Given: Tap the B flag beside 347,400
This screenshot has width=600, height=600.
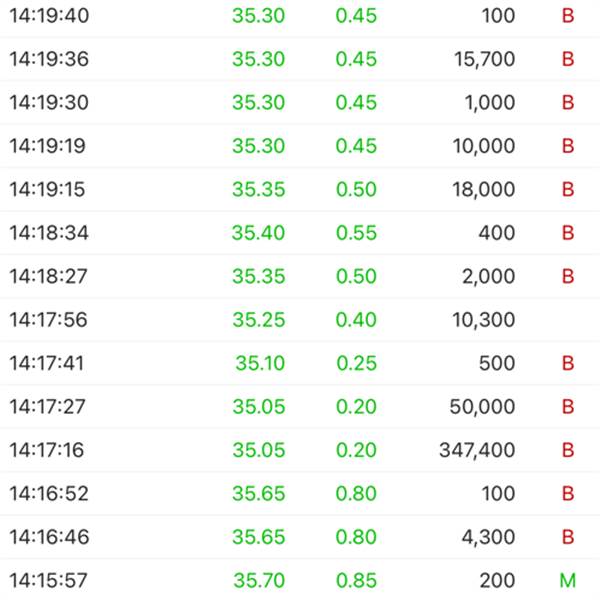Looking at the screenshot, I should point(568,450).
